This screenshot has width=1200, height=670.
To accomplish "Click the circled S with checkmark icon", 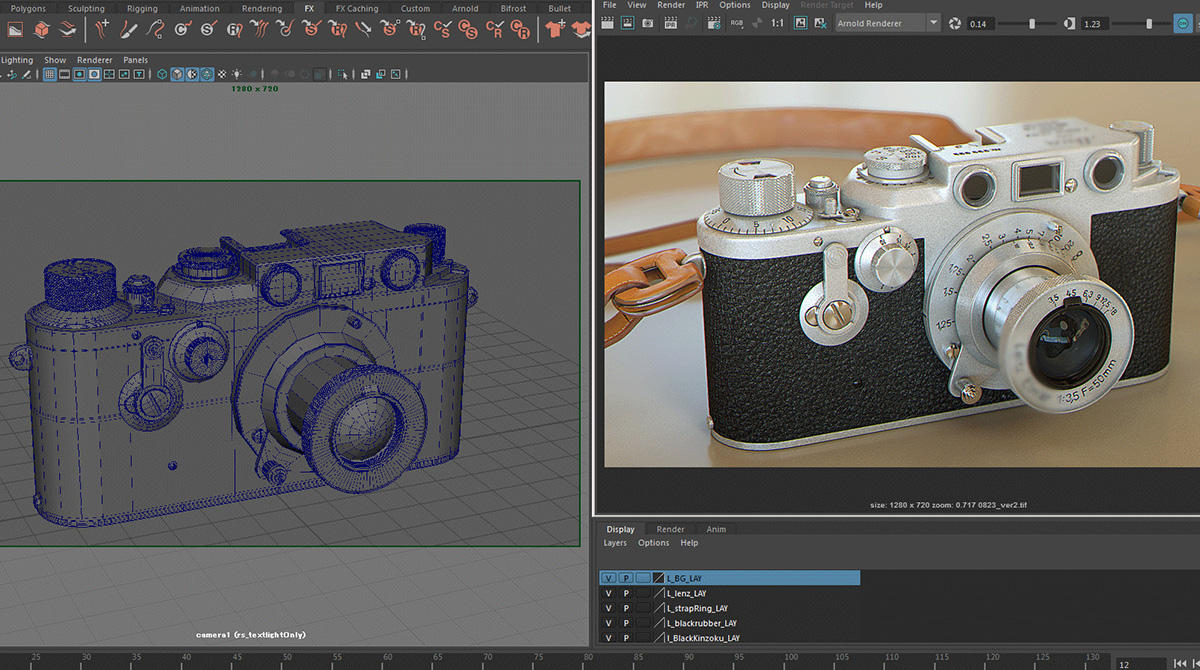I will tap(208, 30).
